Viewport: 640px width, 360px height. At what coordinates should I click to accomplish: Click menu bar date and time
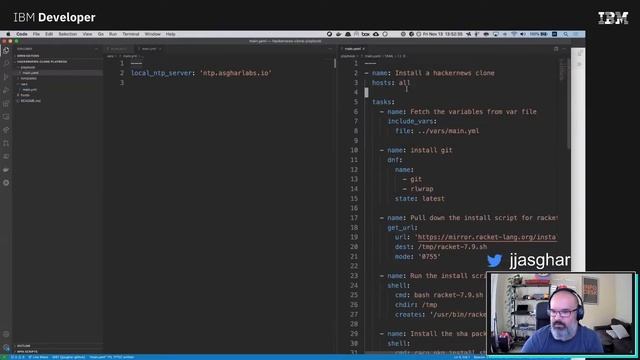pos(442,34)
